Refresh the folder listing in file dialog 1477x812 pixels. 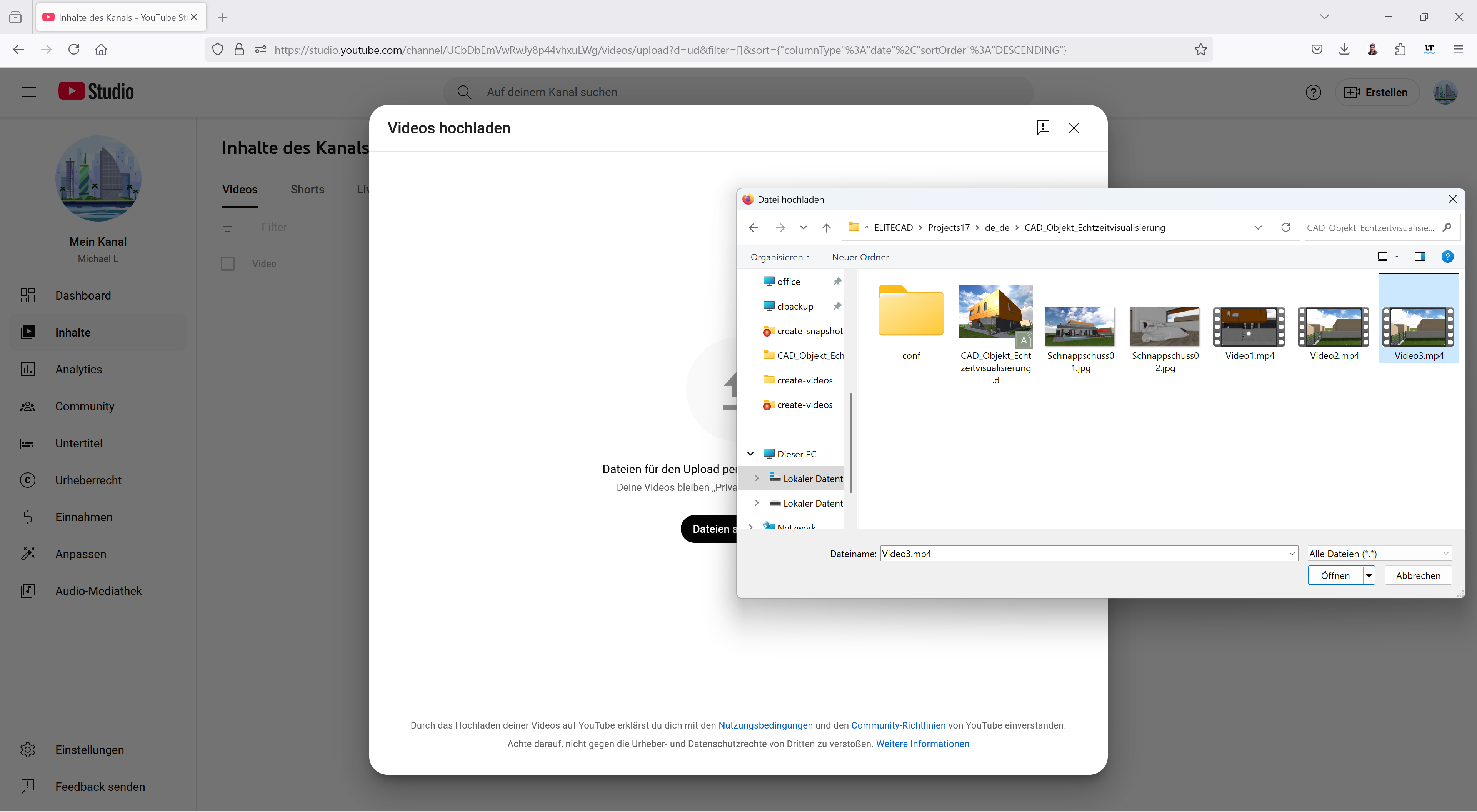pos(1285,228)
